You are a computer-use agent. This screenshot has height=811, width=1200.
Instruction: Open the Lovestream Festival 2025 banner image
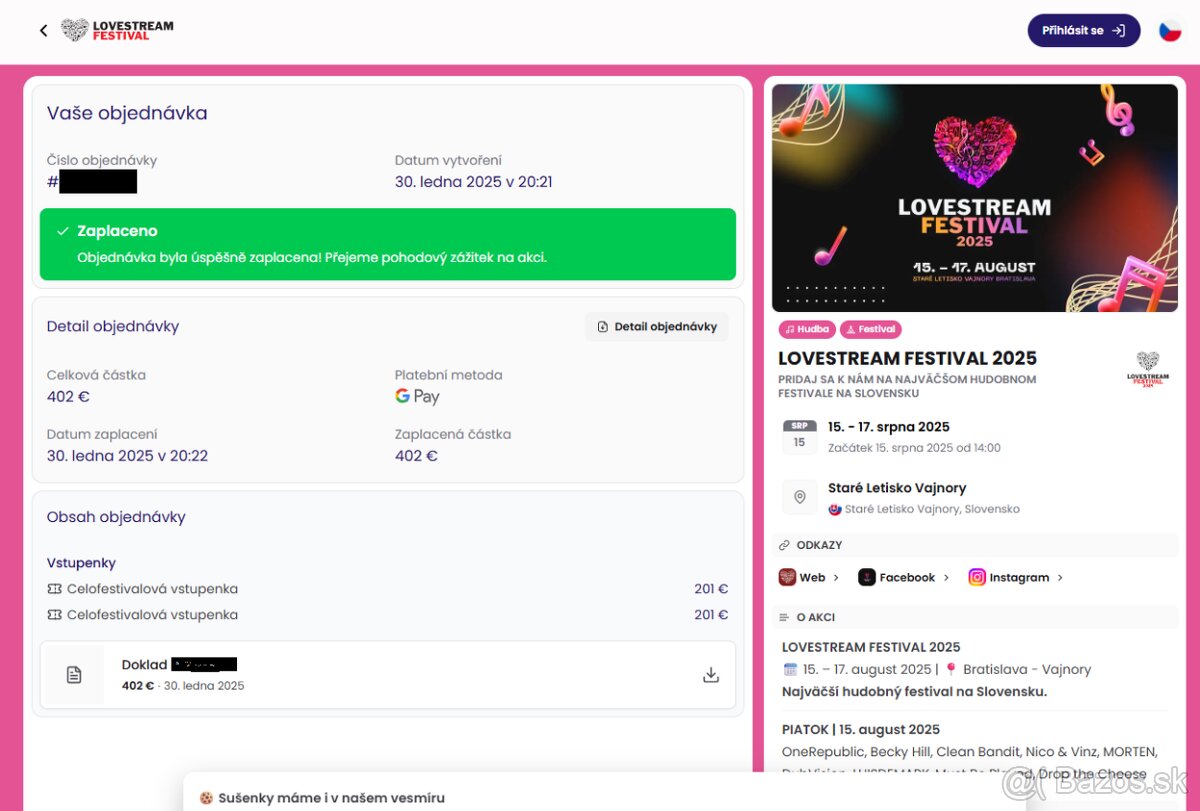975,198
